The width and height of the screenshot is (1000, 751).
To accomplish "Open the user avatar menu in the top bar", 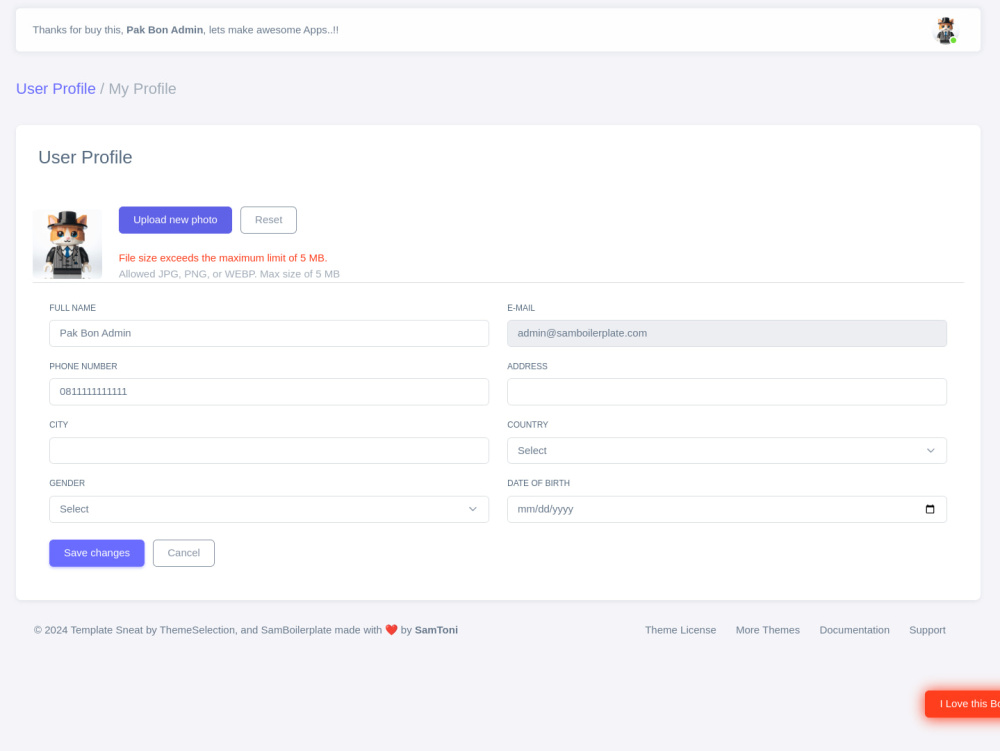I will 945,30.
